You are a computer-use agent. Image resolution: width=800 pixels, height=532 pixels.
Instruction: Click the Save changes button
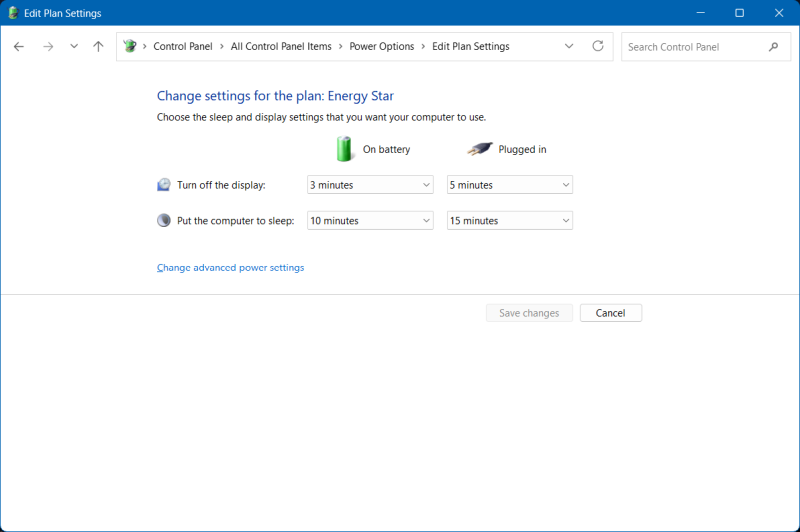coord(529,313)
